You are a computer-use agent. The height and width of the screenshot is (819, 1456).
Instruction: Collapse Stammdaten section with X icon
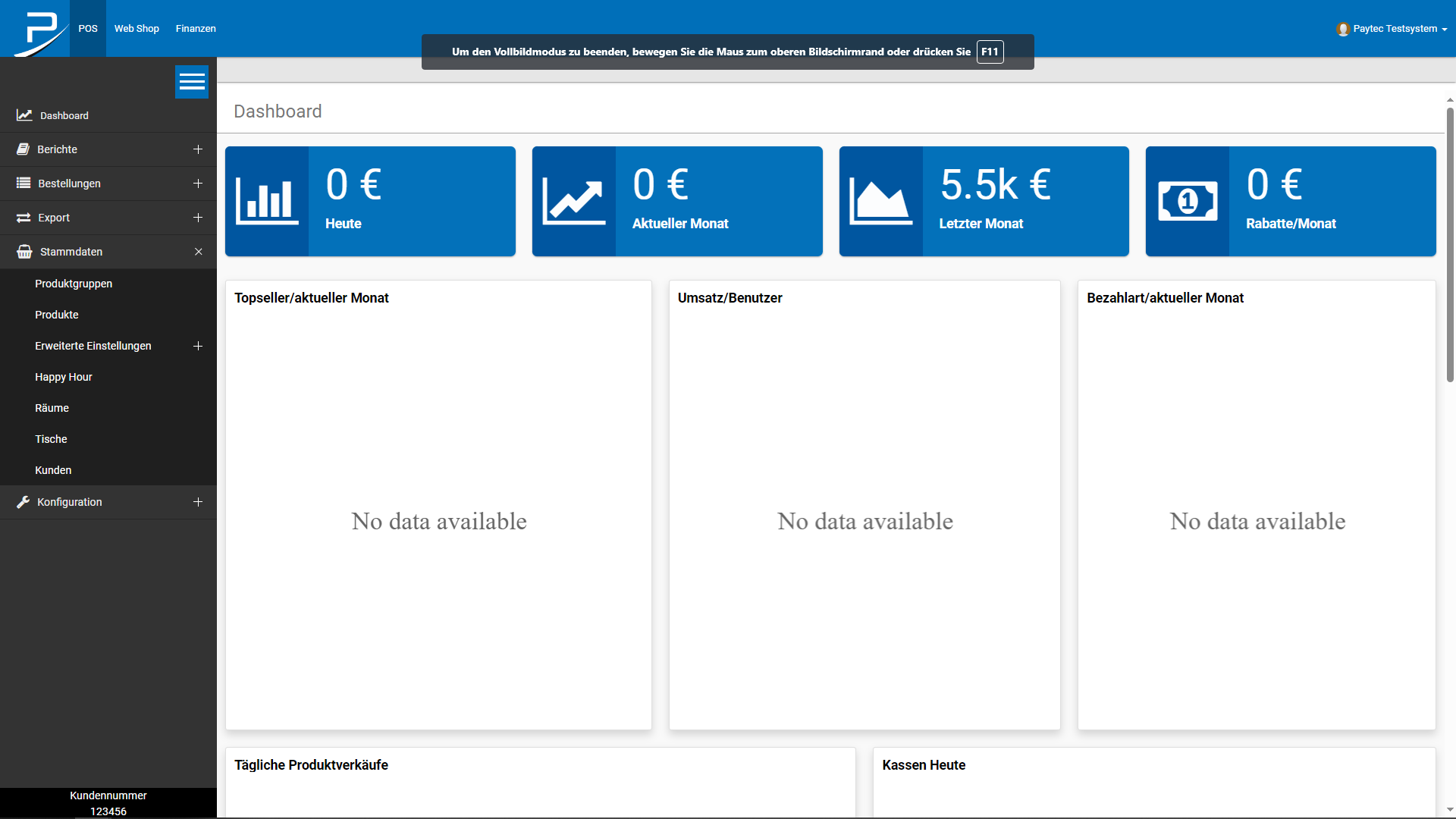click(198, 252)
